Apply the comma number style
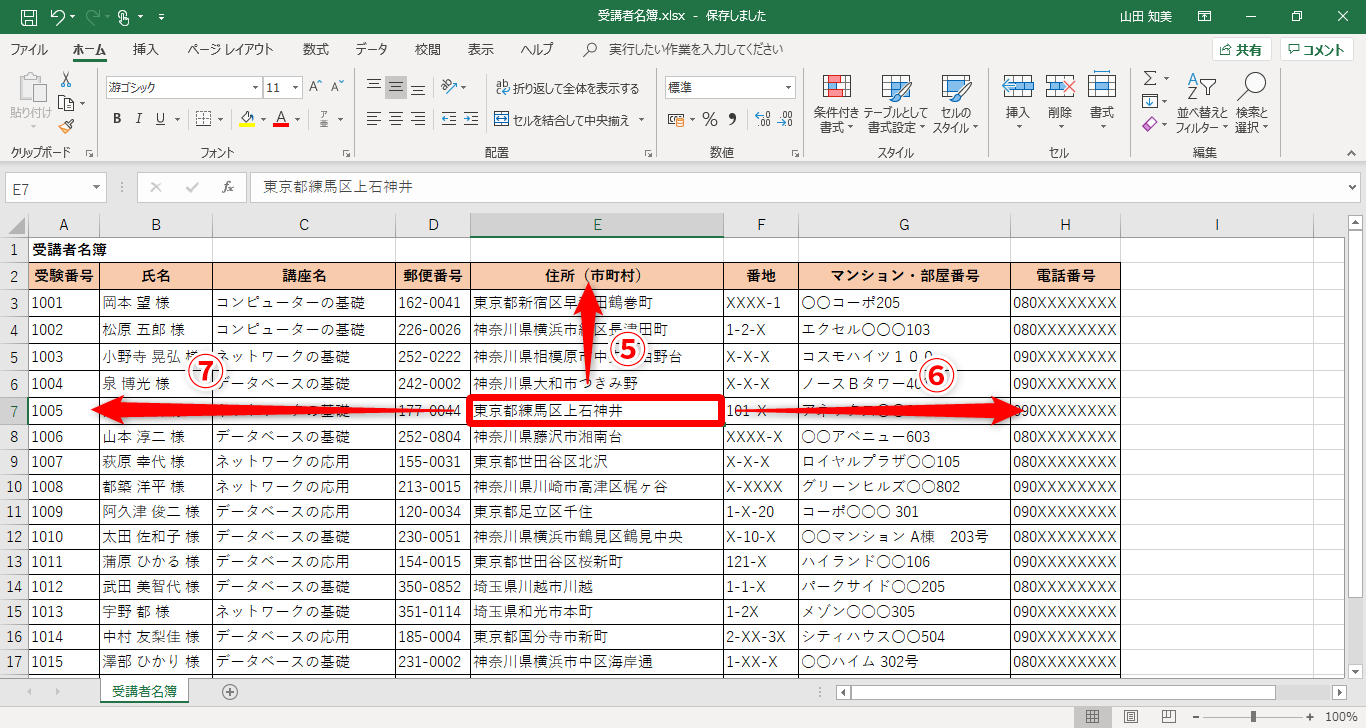 pyautogui.click(x=732, y=120)
